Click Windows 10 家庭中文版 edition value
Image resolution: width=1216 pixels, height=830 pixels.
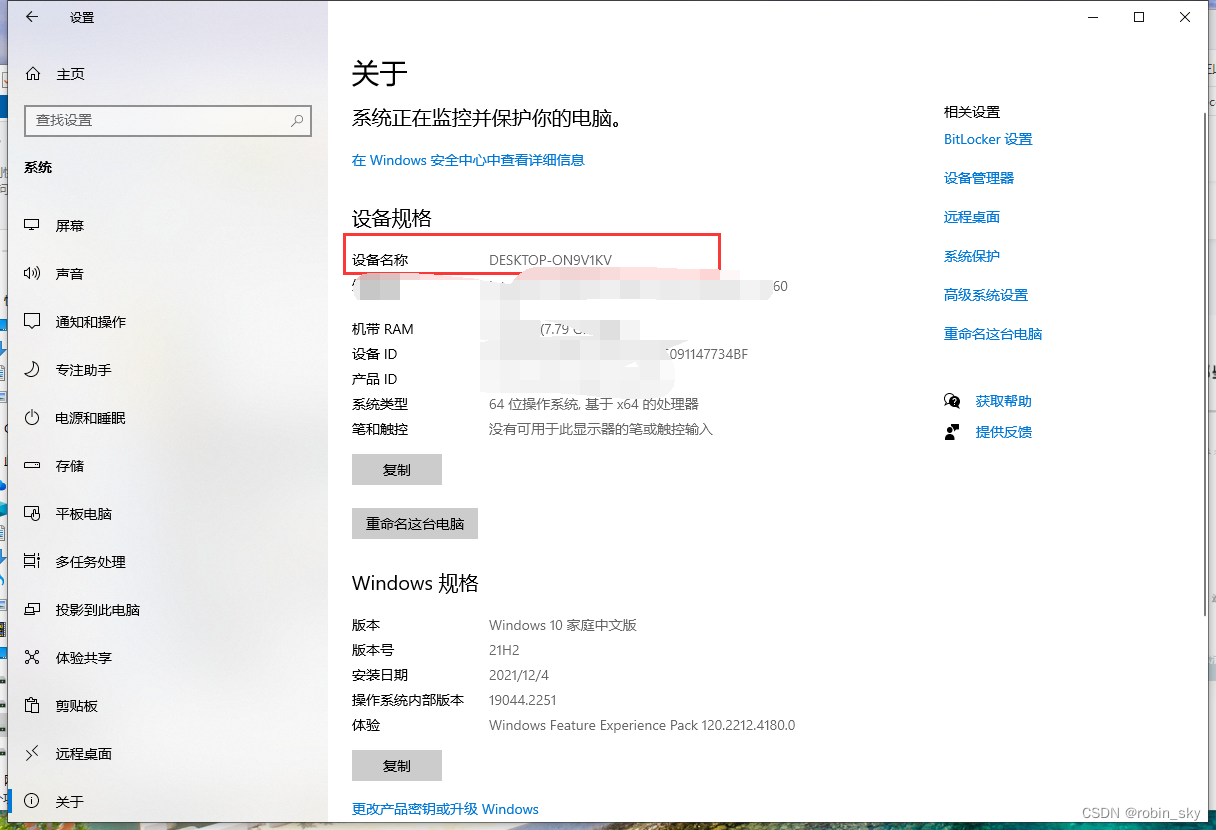pyautogui.click(x=563, y=625)
